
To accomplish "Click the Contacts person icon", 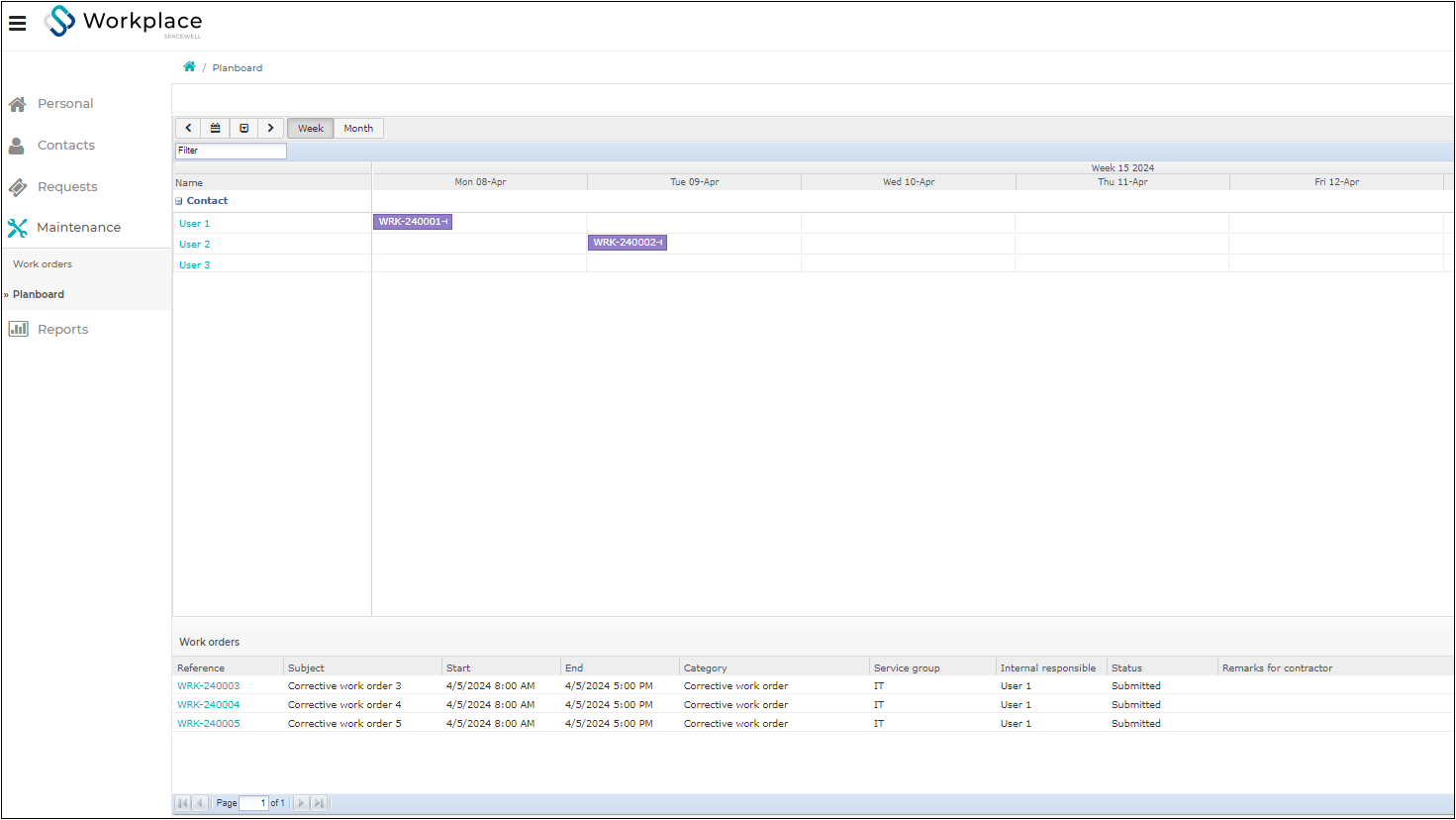I will [x=17, y=146].
